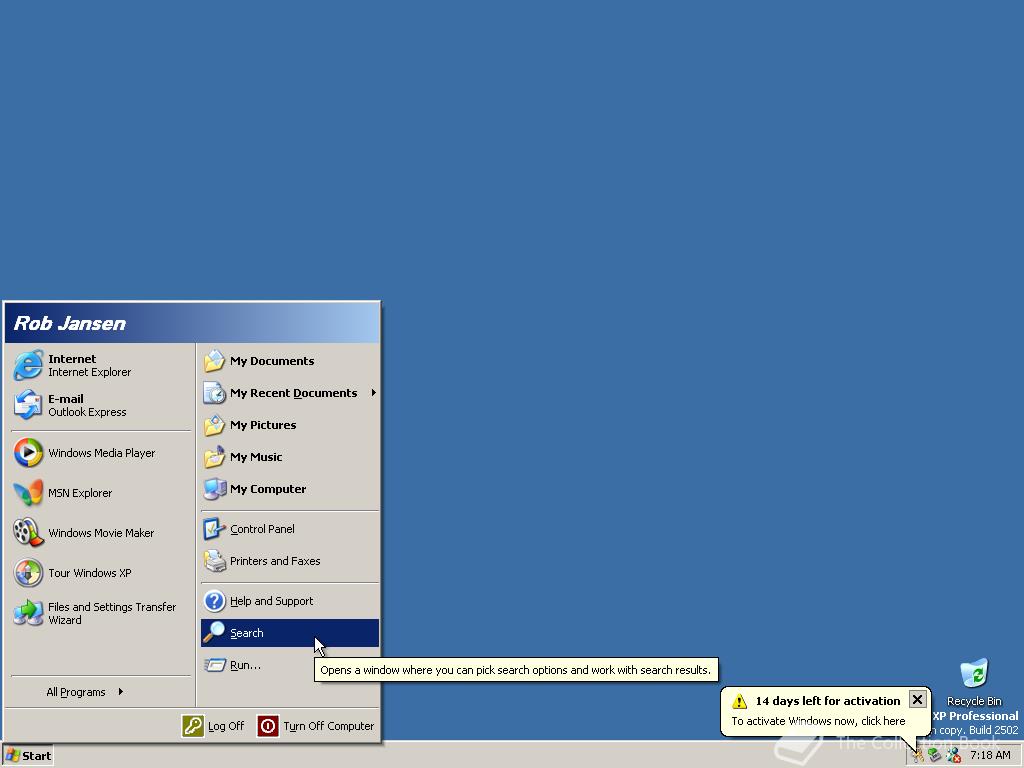Expand My Recent Documents submenu
Screen dimensions: 1024x768
coord(293,393)
